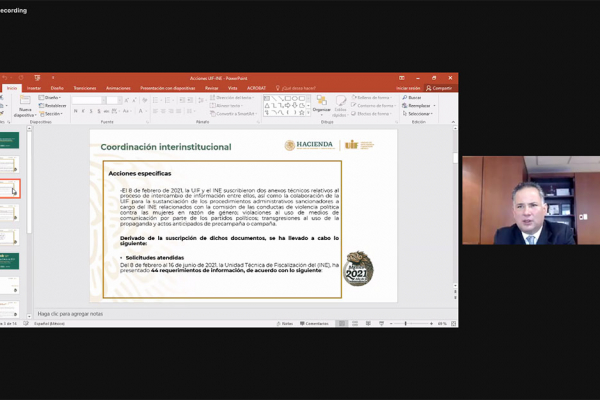
Task: Open Efectos de forma dropdown
Action: pyautogui.click(x=372, y=114)
